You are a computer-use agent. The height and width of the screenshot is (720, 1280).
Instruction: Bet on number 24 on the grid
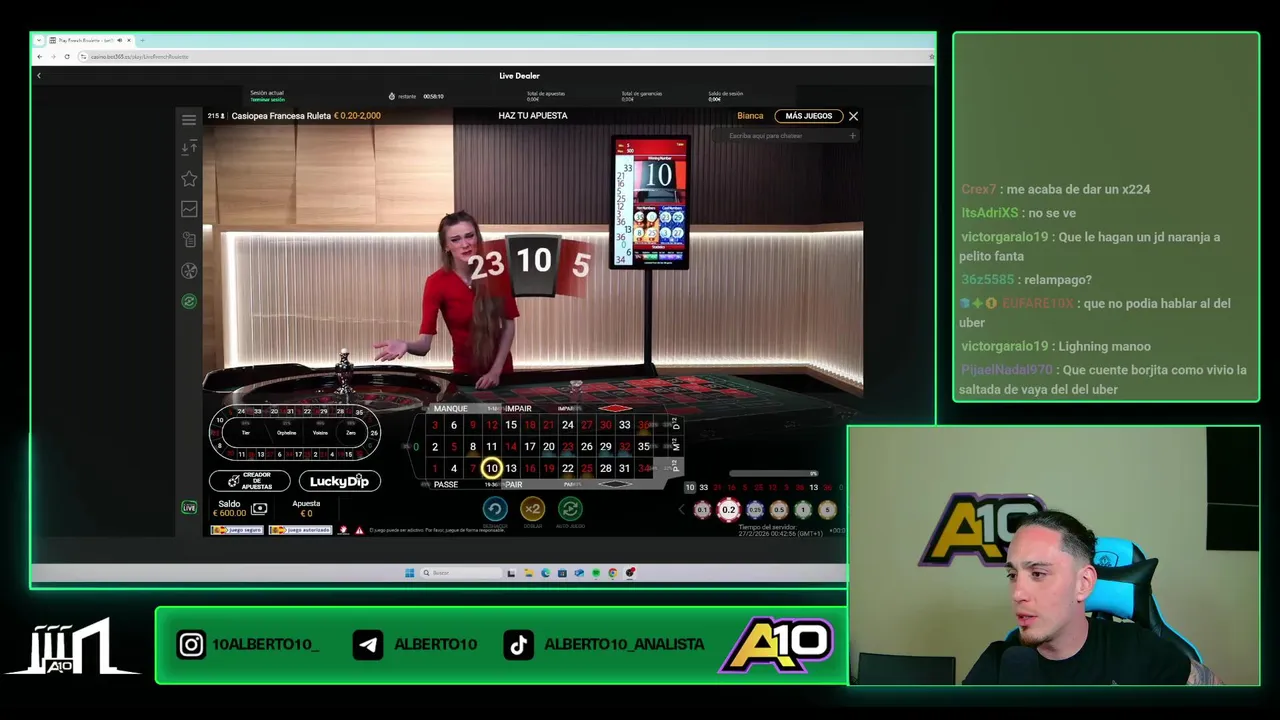[x=568, y=425]
